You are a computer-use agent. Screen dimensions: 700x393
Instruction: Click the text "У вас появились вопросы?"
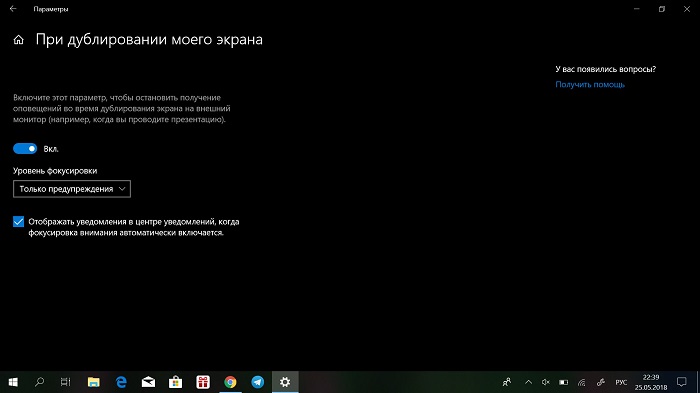pos(605,69)
